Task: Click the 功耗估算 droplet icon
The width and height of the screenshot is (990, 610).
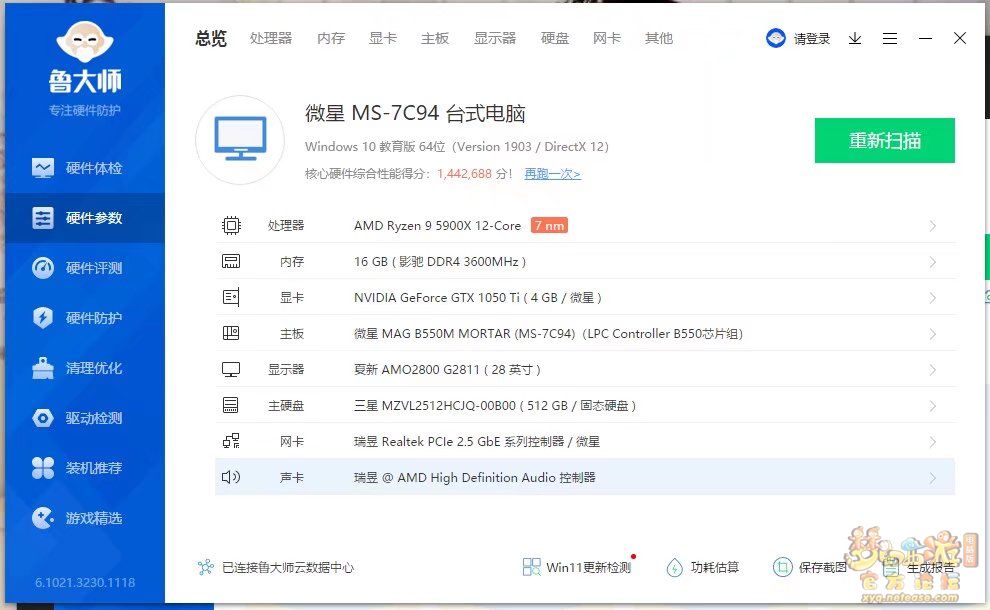Action: tap(674, 567)
